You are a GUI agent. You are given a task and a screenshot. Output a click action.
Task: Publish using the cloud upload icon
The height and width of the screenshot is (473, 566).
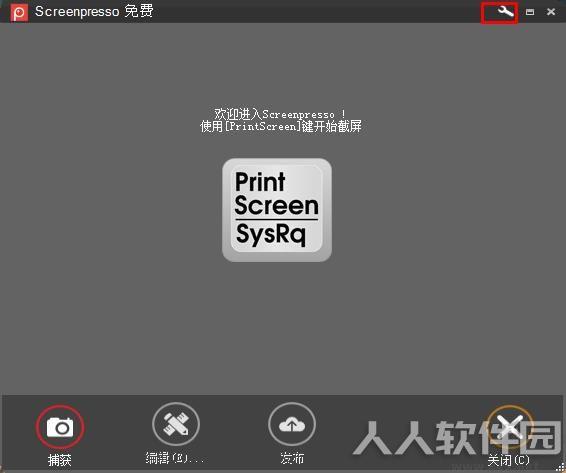coord(292,424)
